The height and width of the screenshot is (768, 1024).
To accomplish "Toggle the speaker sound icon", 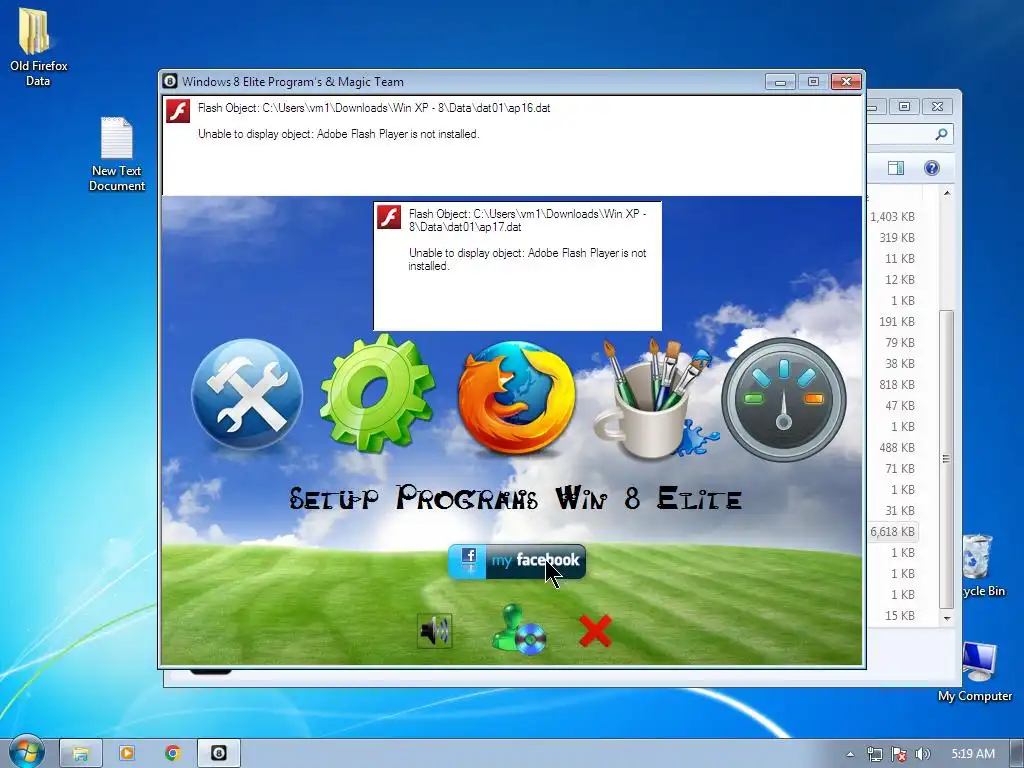I will coord(434,631).
